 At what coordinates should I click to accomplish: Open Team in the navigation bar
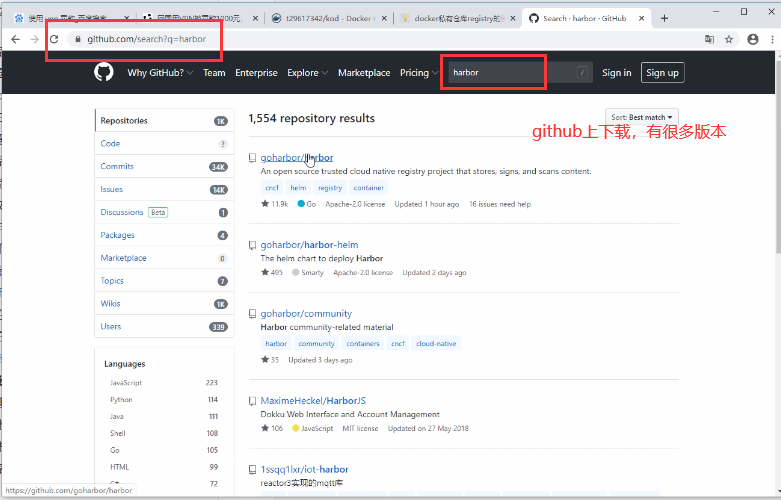214,73
